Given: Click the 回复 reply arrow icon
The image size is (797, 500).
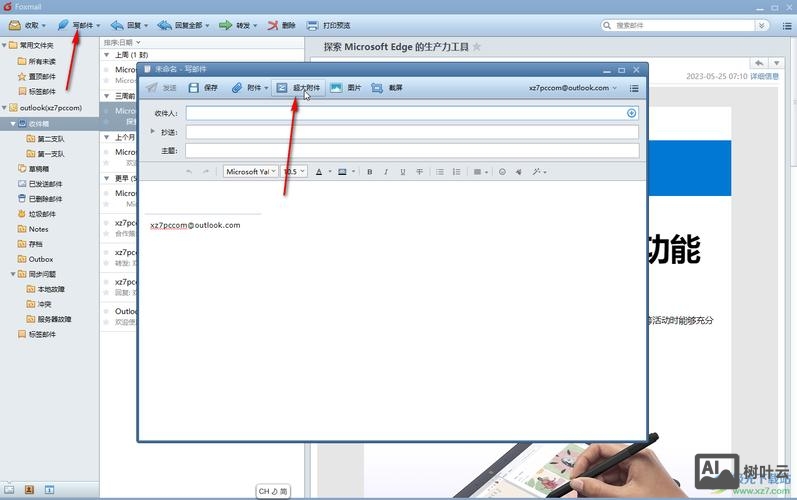Looking at the screenshot, I should 117,25.
